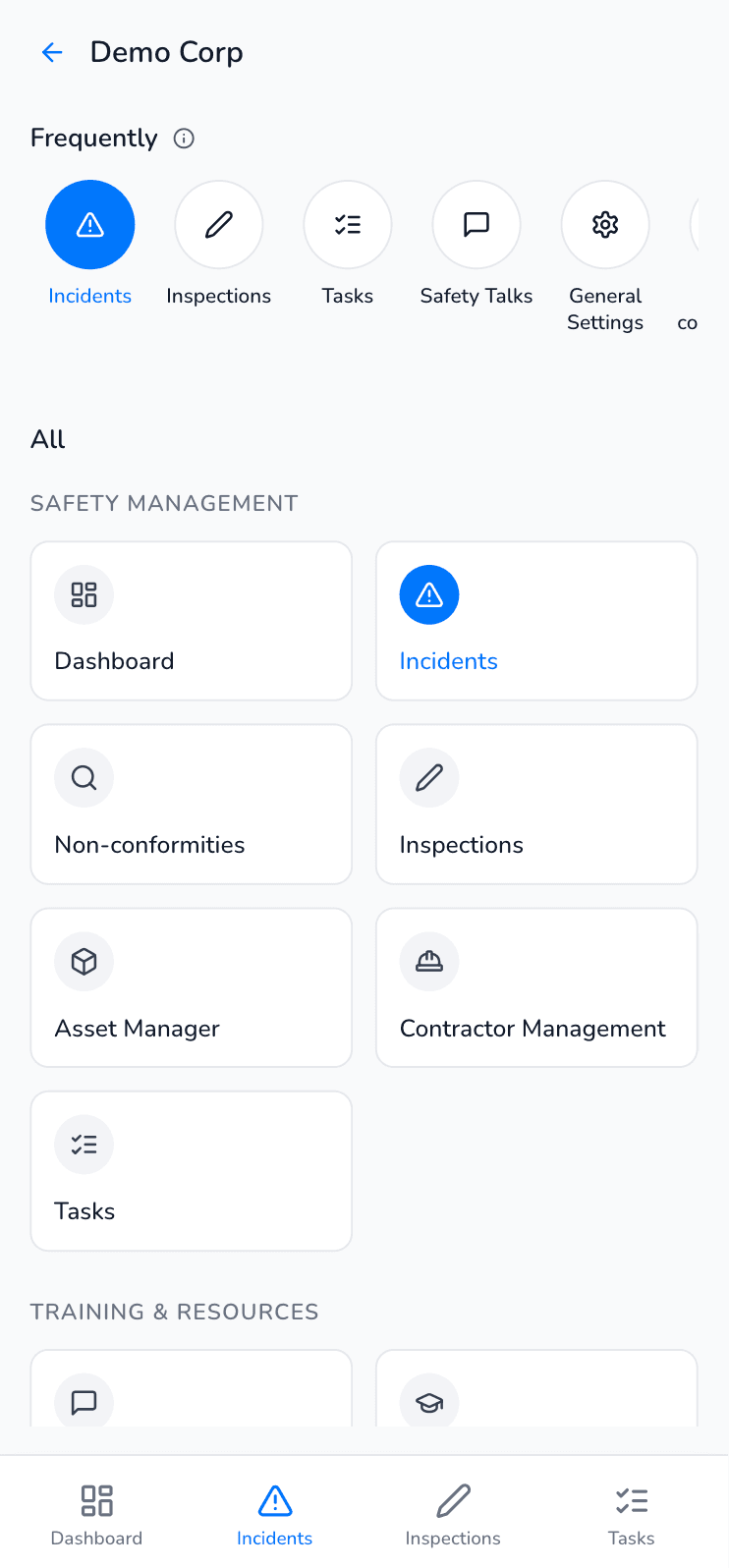Tap the graduation cap icon under Training & Resources
Screen dimensions: 729x1568
(429, 1402)
